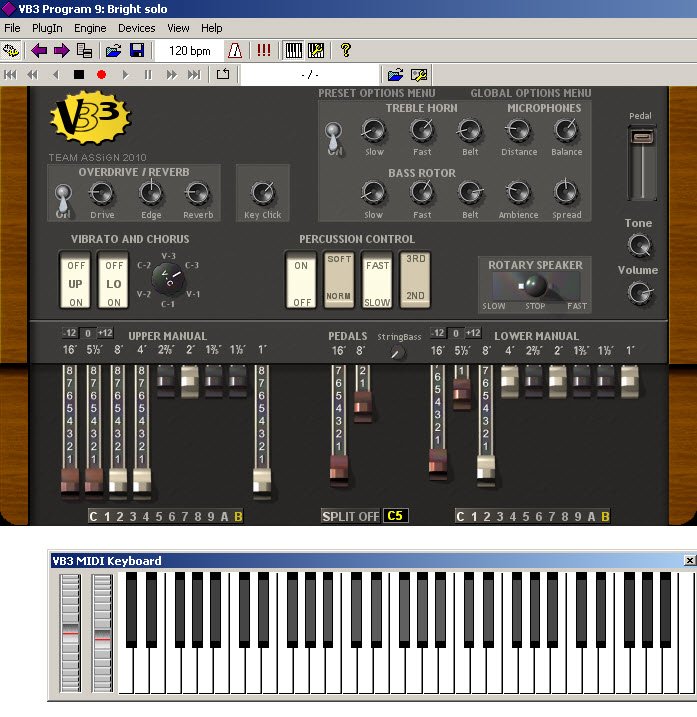Image resolution: width=697 pixels, height=717 pixels.
Task: Adjust the Key Click knob
Action: 263,193
